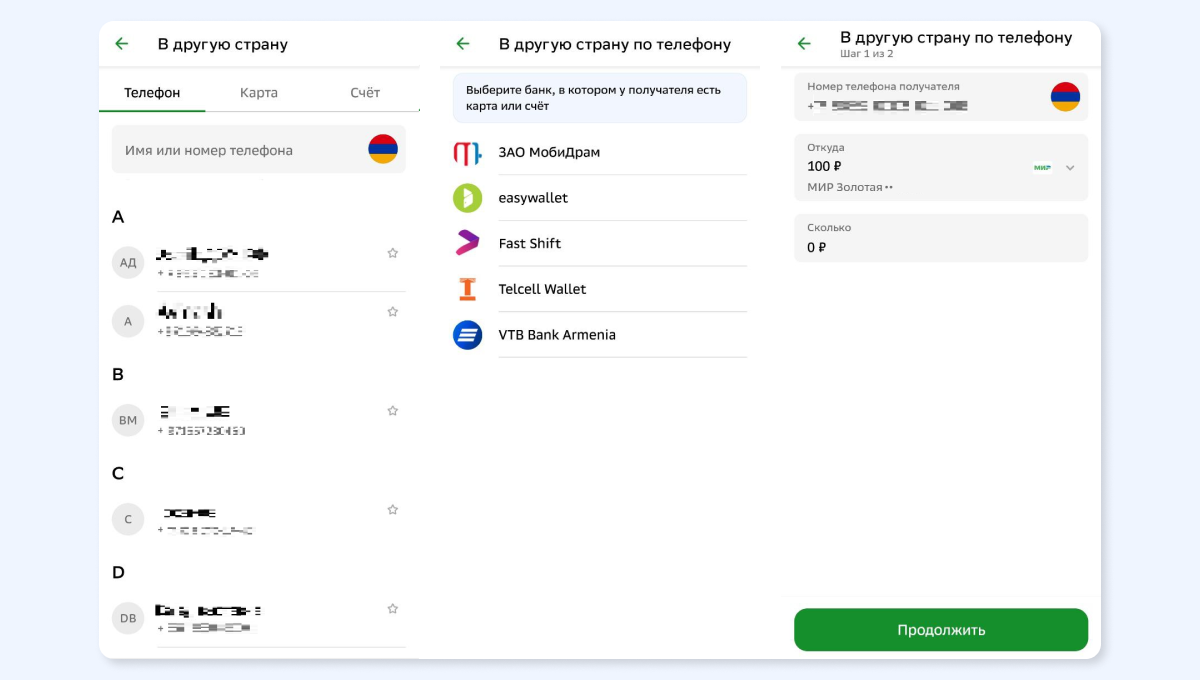Choose the DB avatar contact
Screen dimensions: 1200x680
(128, 618)
